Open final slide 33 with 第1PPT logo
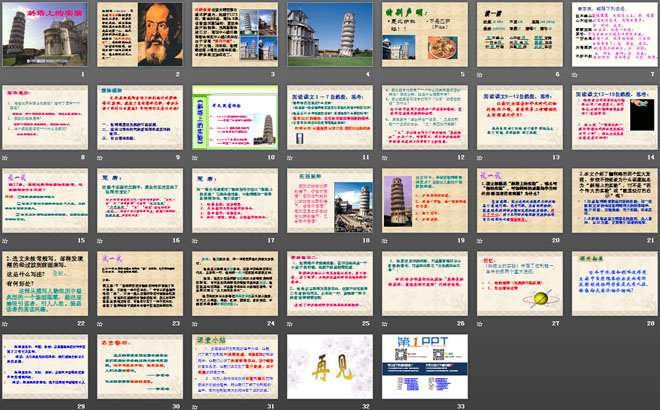 422,368
